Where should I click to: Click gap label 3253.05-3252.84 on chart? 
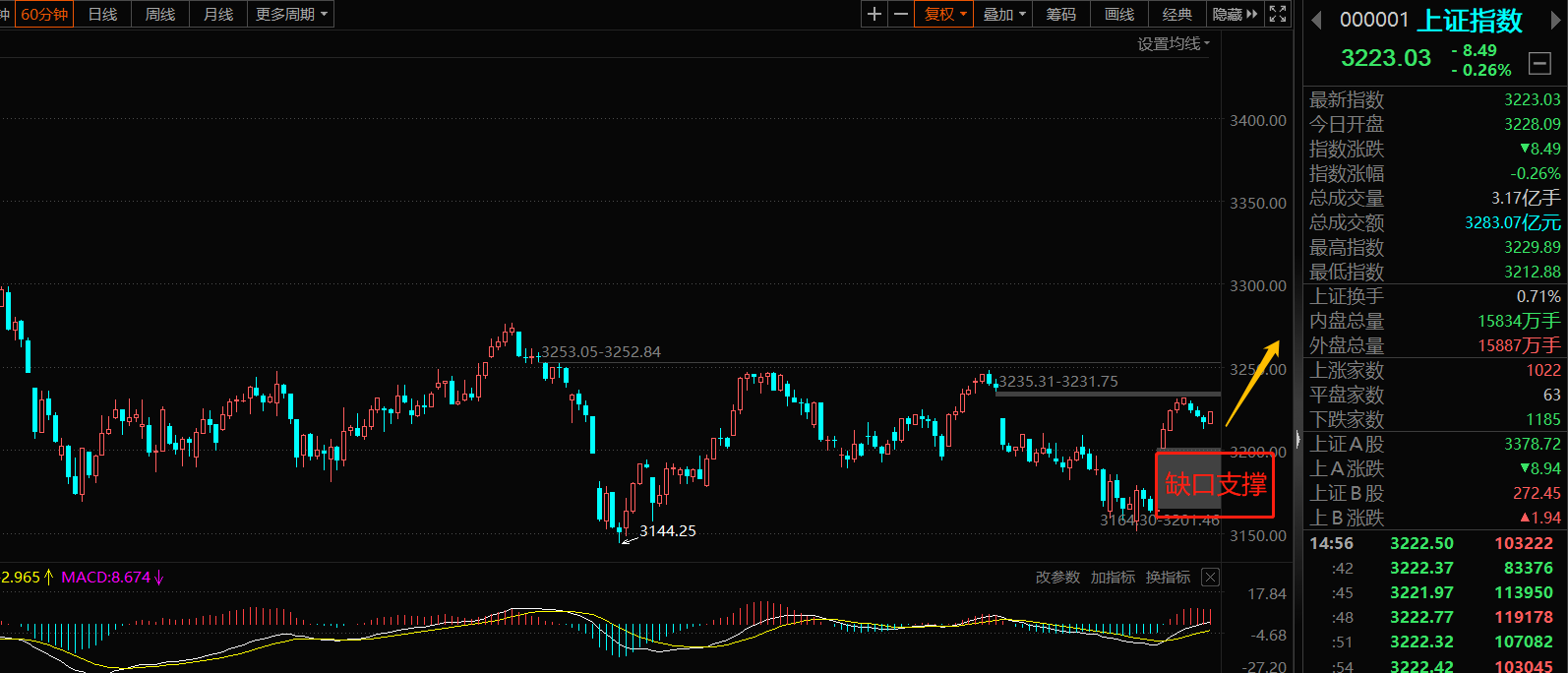601,352
